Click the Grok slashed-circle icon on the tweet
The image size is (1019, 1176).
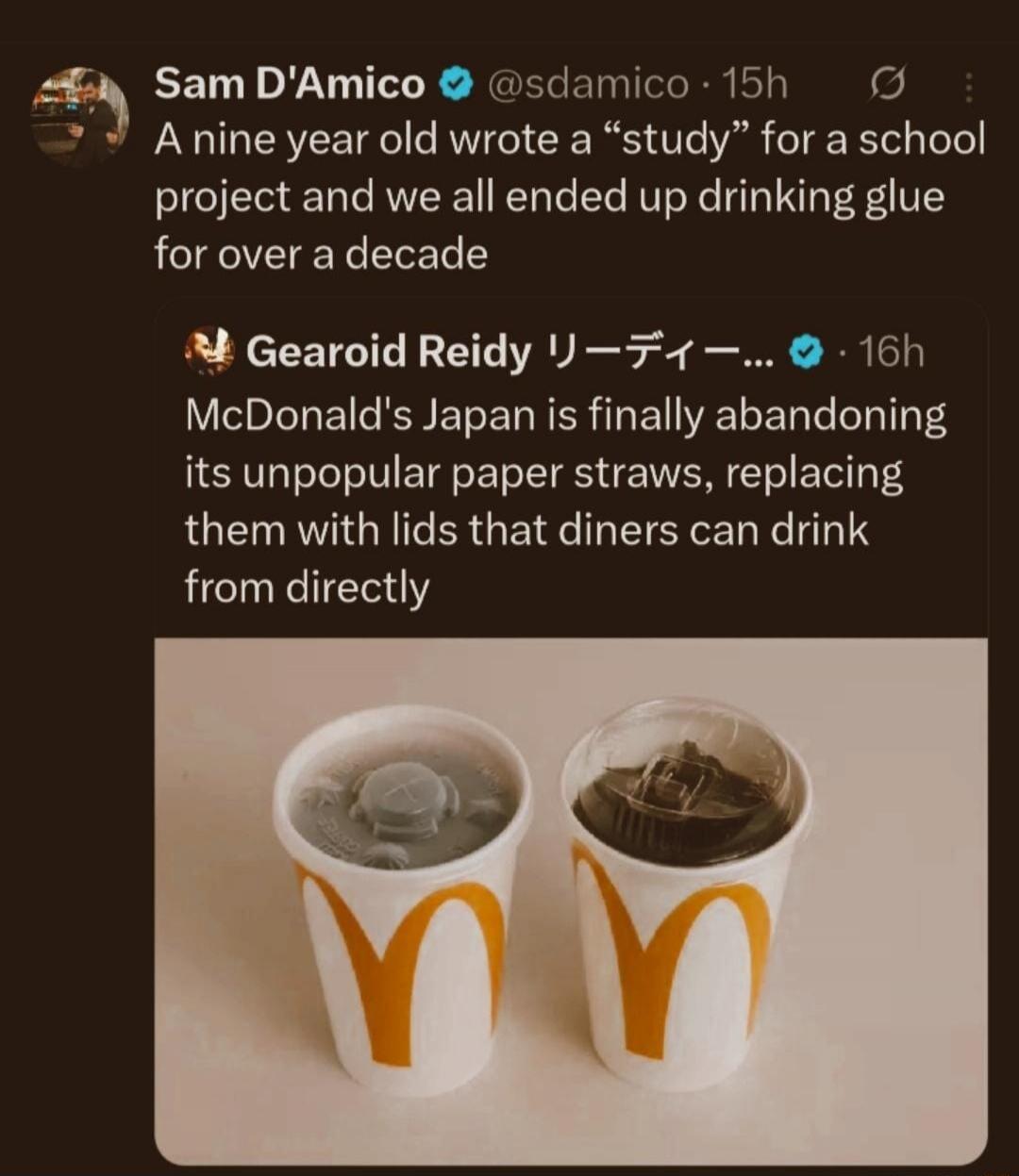tap(891, 85)
